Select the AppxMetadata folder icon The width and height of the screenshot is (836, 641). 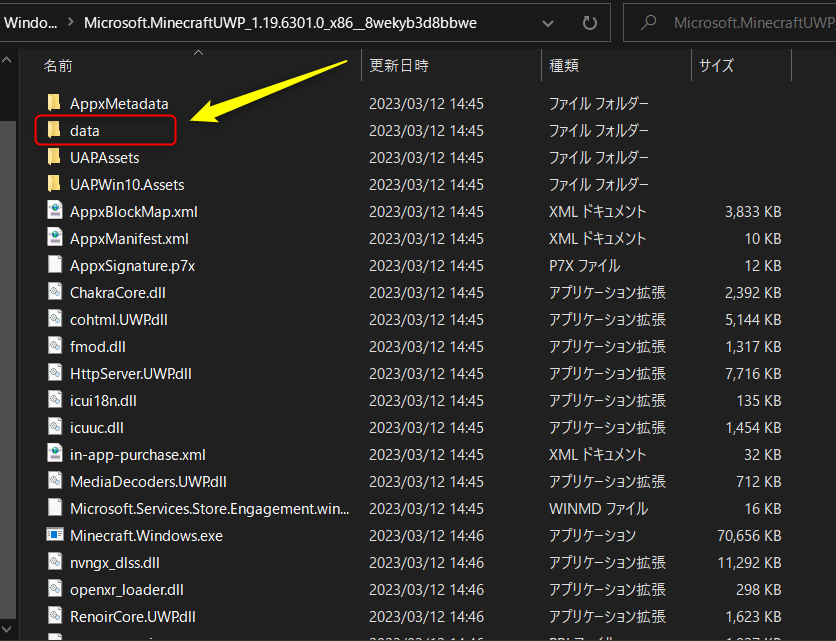tap(54, 103)
